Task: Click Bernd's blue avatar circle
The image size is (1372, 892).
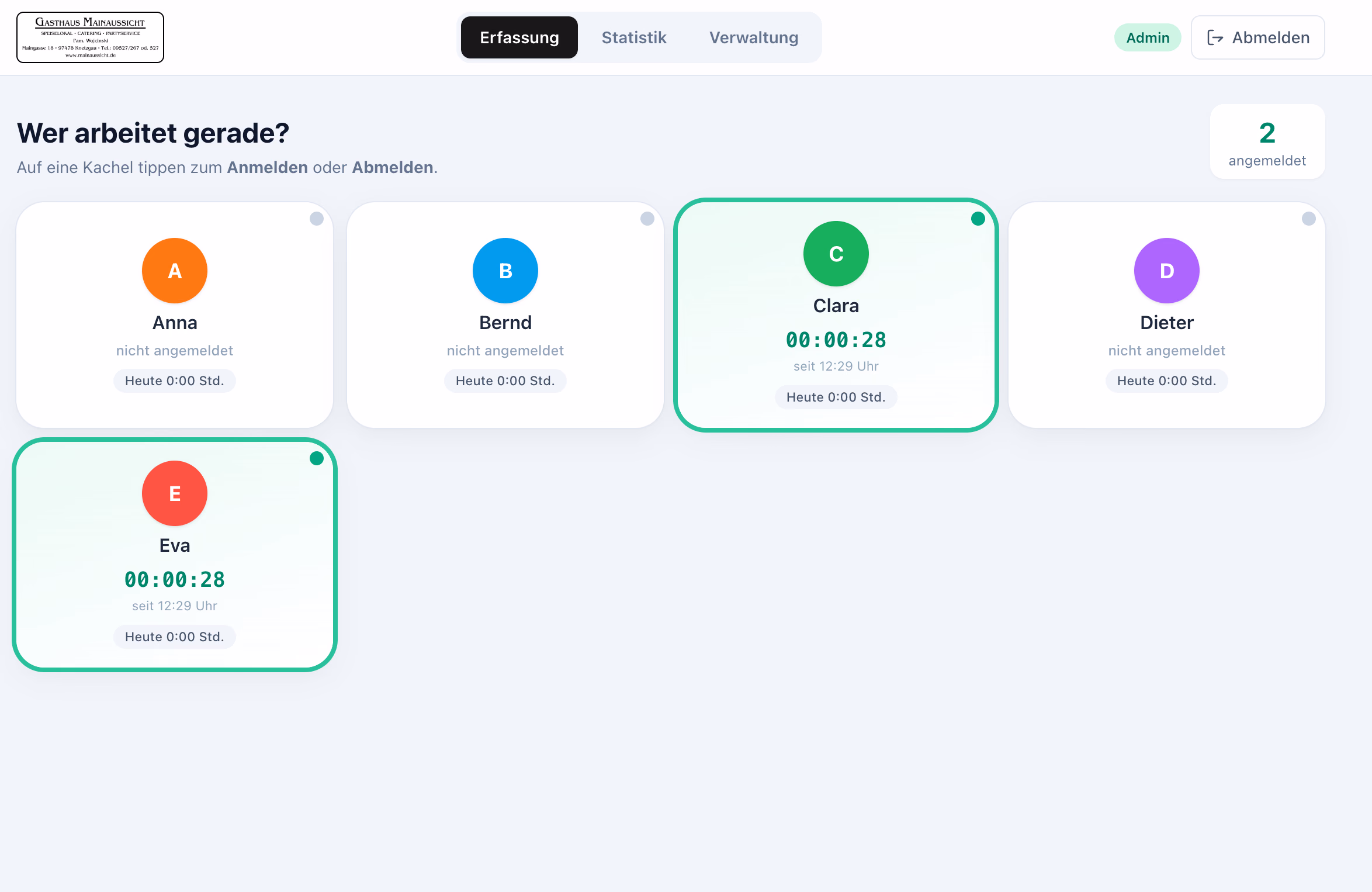Action: pyautogui.click(x=505, y=271)
